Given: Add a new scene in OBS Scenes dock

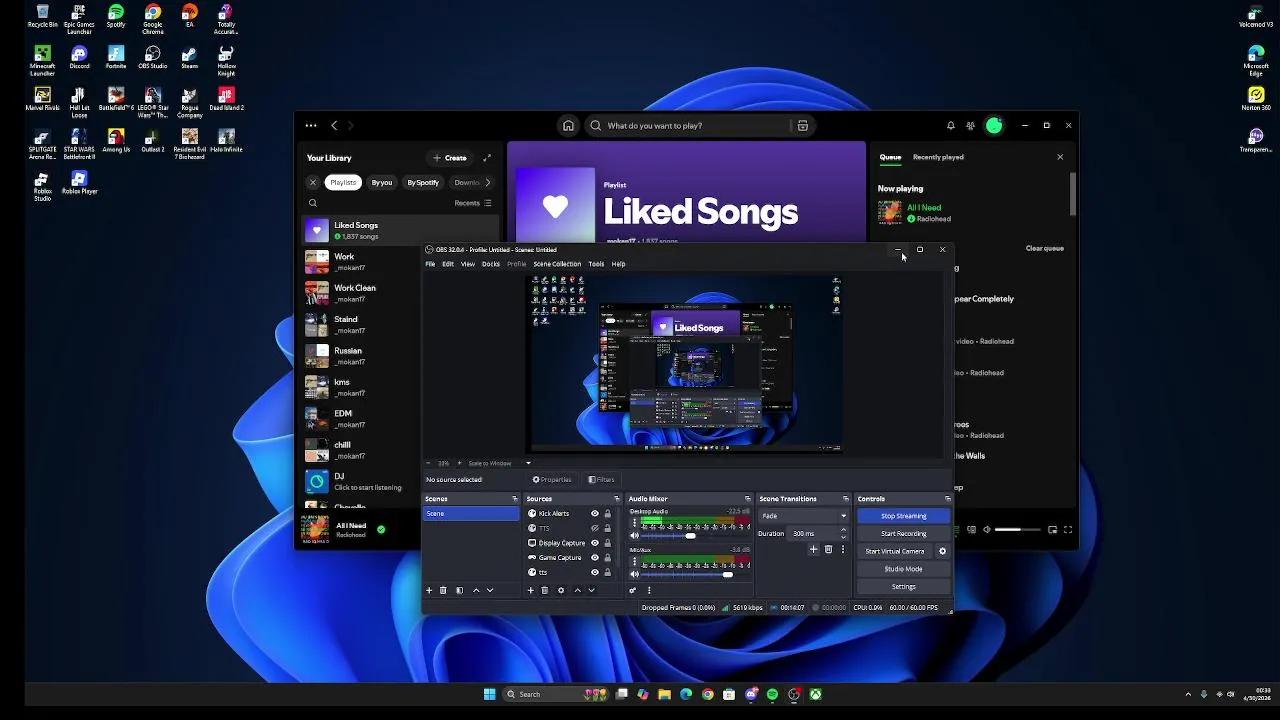Looking at the screenshot, I should point(429,590).
